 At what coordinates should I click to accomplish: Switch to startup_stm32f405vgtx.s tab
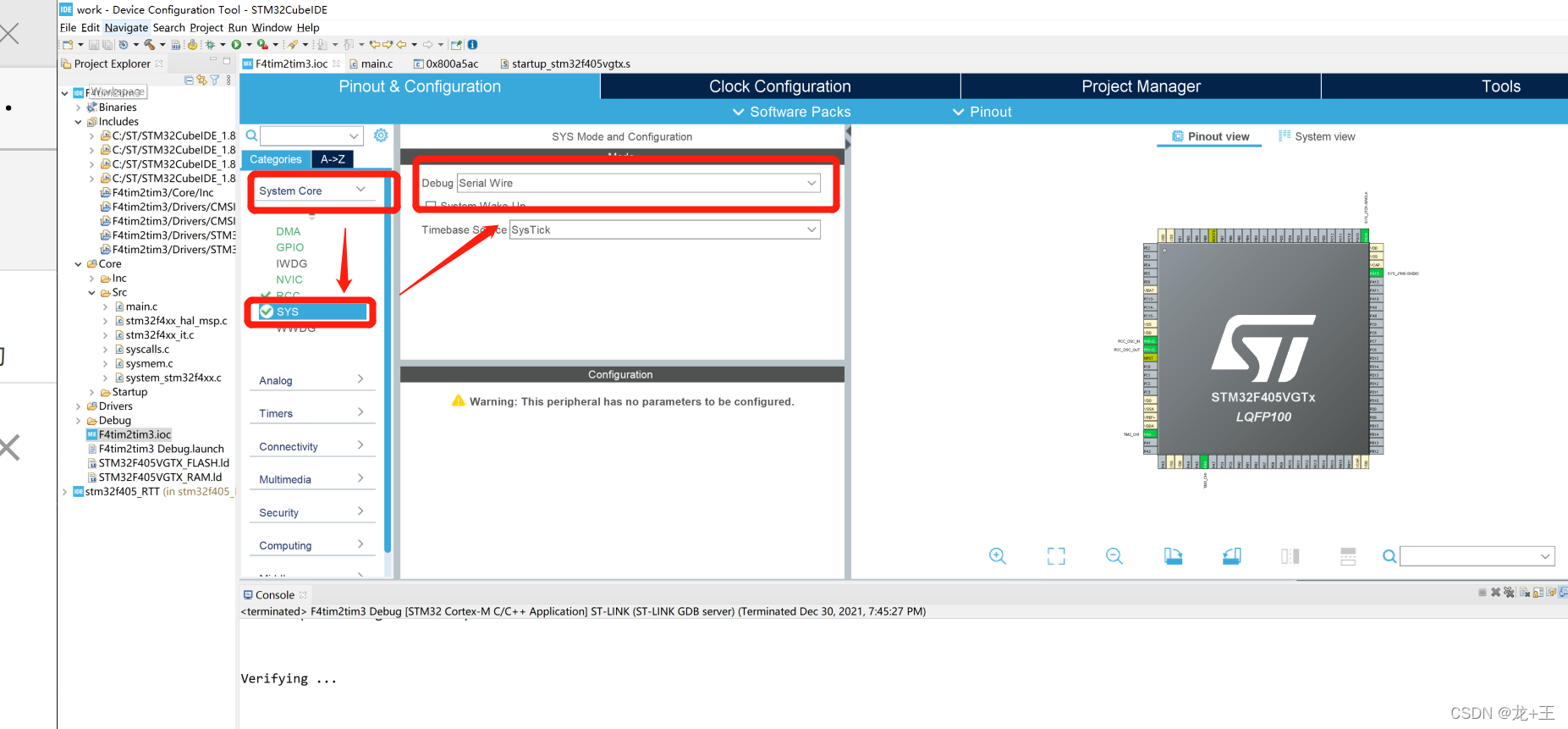[565, 64]
